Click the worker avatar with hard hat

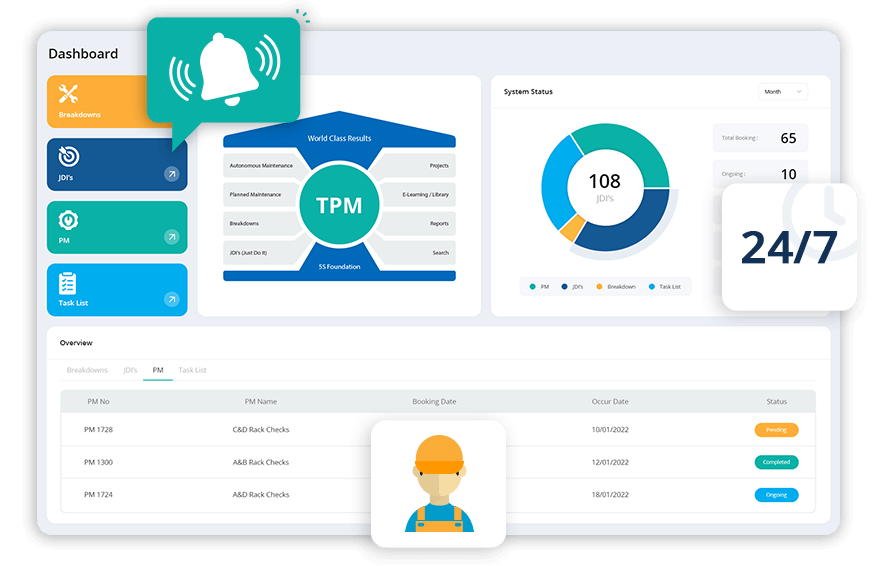[438, 483]
